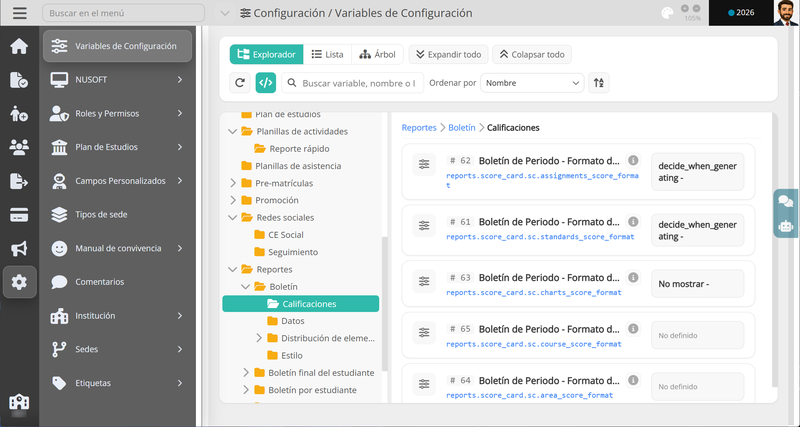This screenshot has height=427, width=800.
Task: Select Calificaciones tree folder
Action: click(301, 304)
